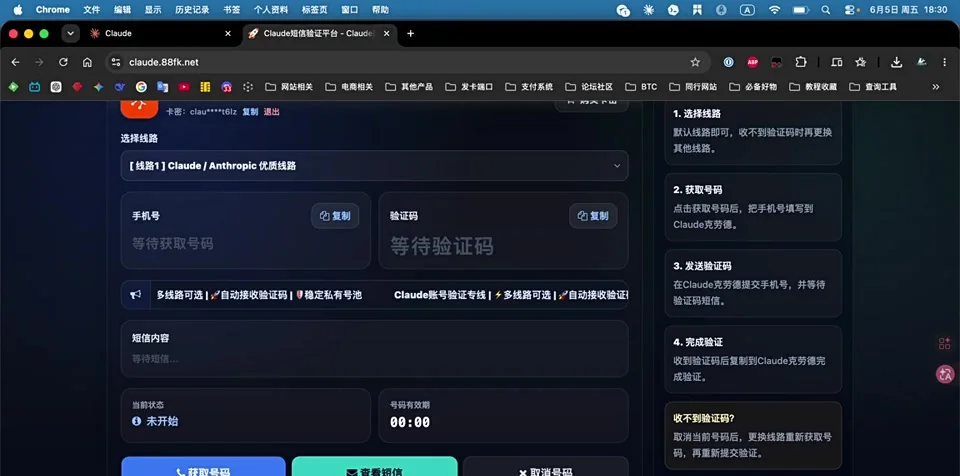Open the YouTube bookmark shortcut
Viewport: 960px width, 476px height.
[x=184, y=87]
